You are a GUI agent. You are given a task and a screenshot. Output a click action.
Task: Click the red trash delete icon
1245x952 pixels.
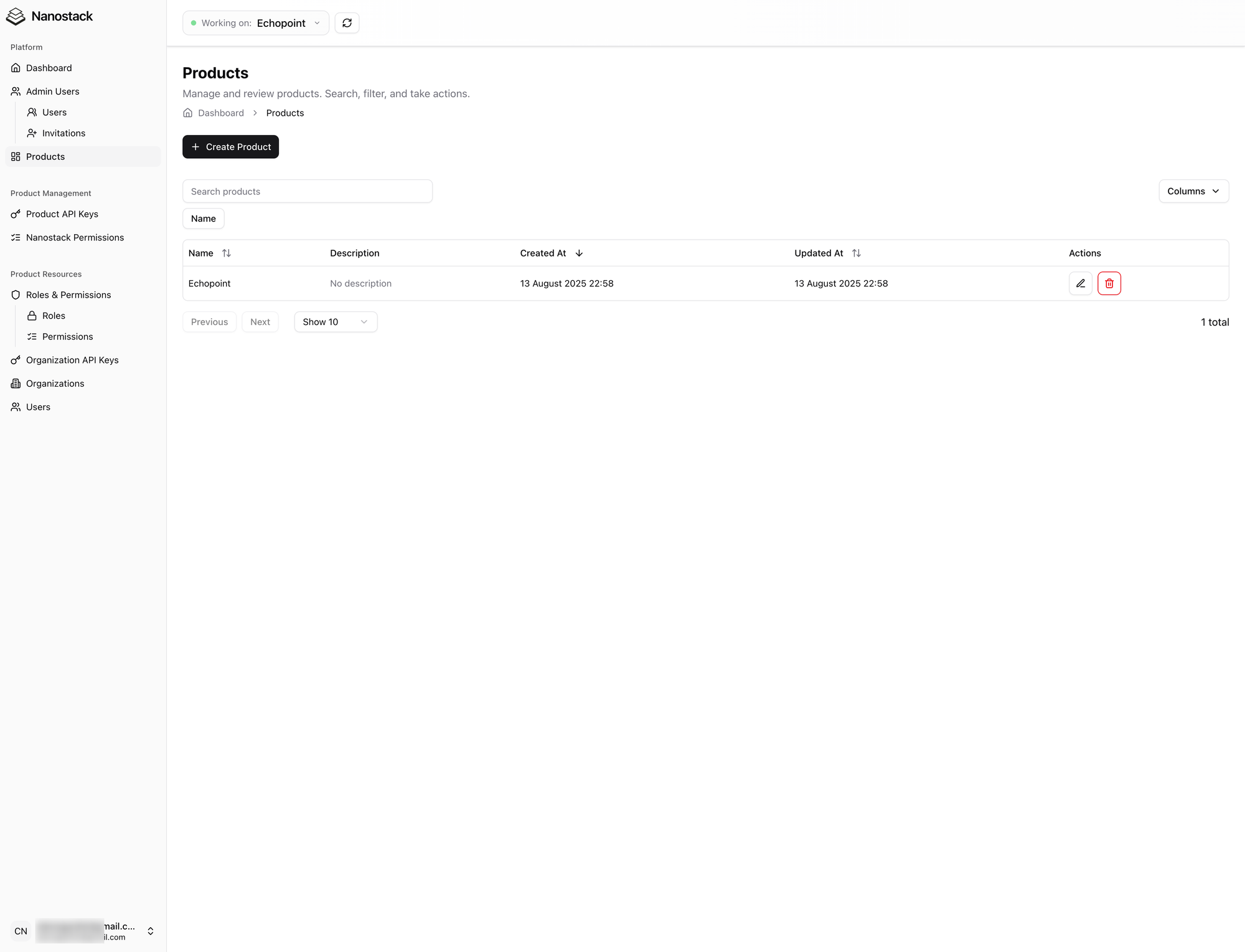point(1109,283)
